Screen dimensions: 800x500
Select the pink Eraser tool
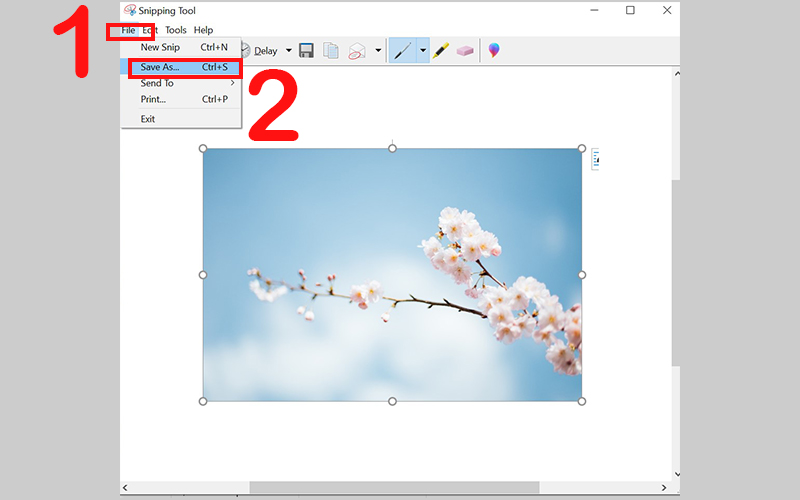coord(465,51)
